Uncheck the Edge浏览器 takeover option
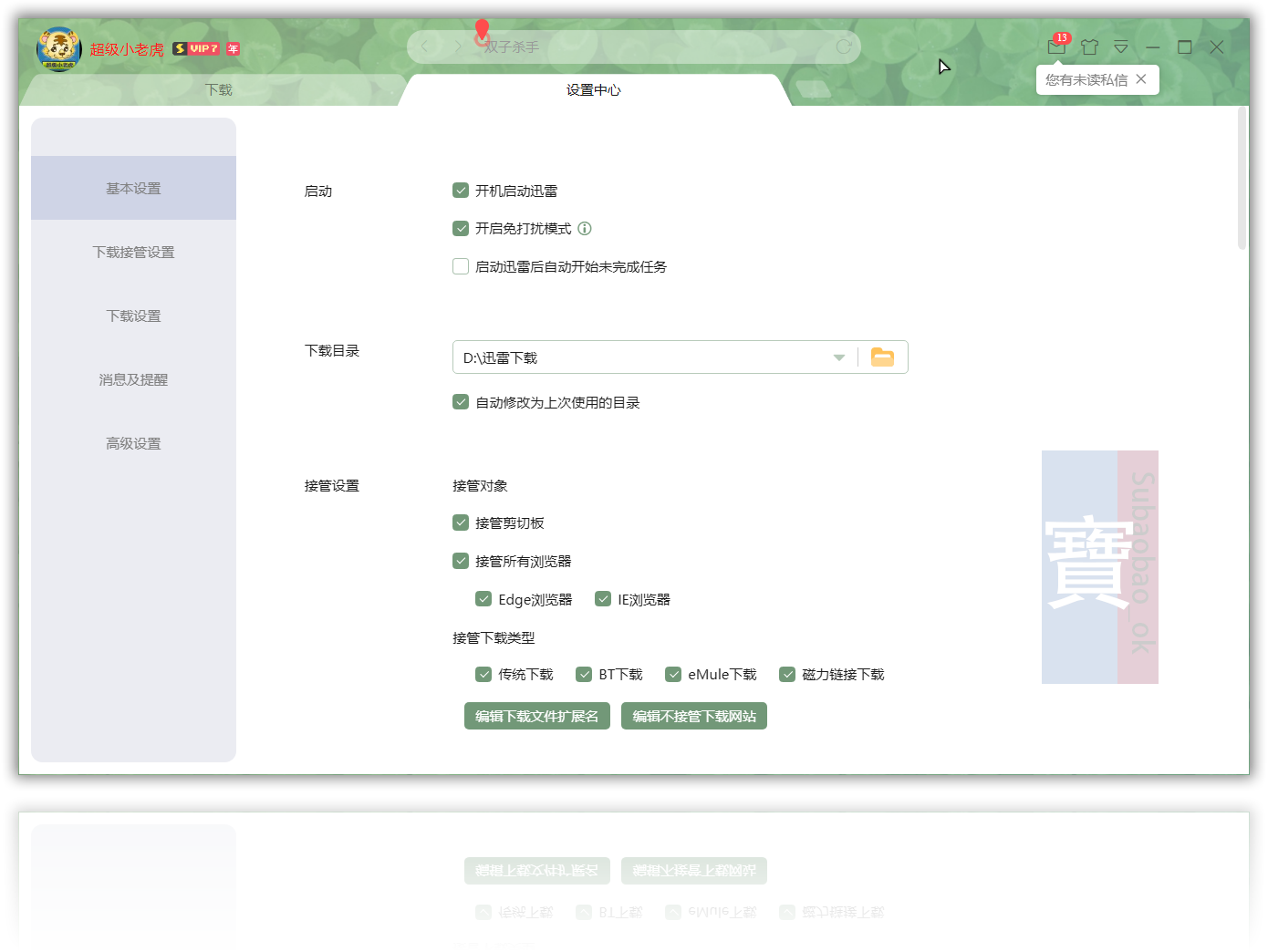The height and width of the screenshot is (952, 1268). click(483, 598)
